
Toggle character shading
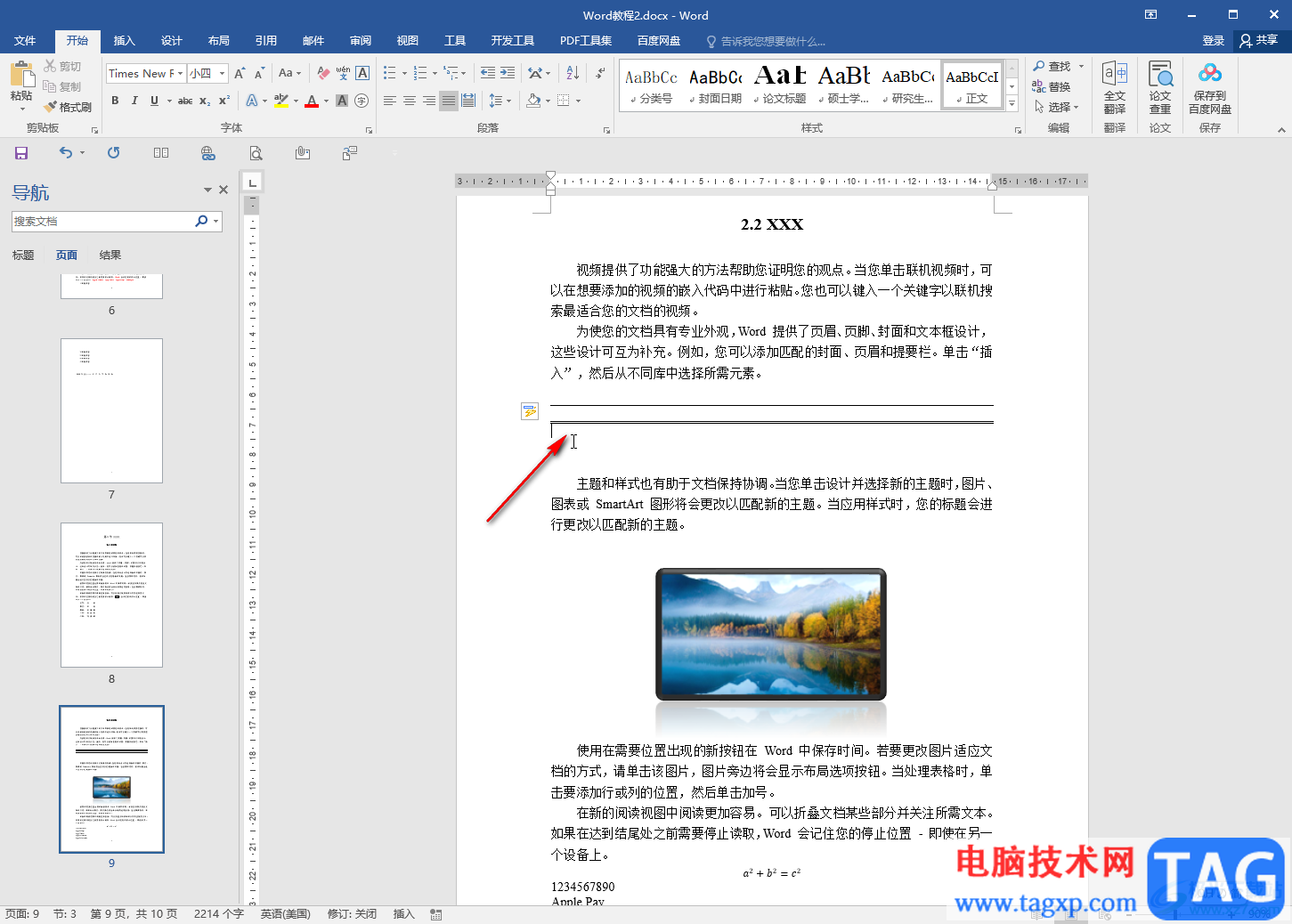click(x=342, y=101)
